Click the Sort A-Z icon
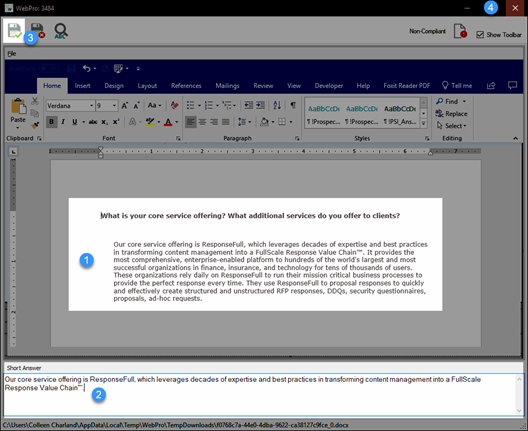Screen dimensions: 528x431 [x=277, y=105]
